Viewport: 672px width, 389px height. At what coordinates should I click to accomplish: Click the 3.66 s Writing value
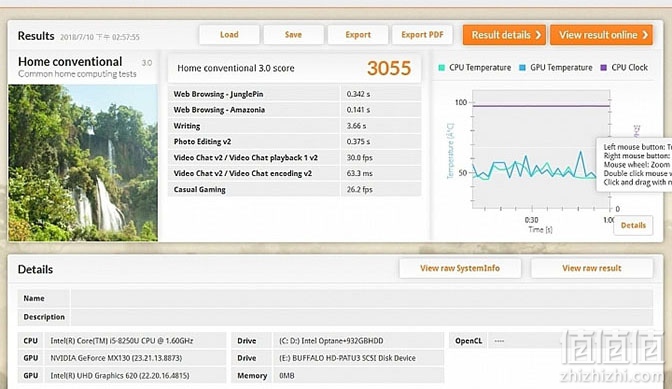(x=356, y=126)
